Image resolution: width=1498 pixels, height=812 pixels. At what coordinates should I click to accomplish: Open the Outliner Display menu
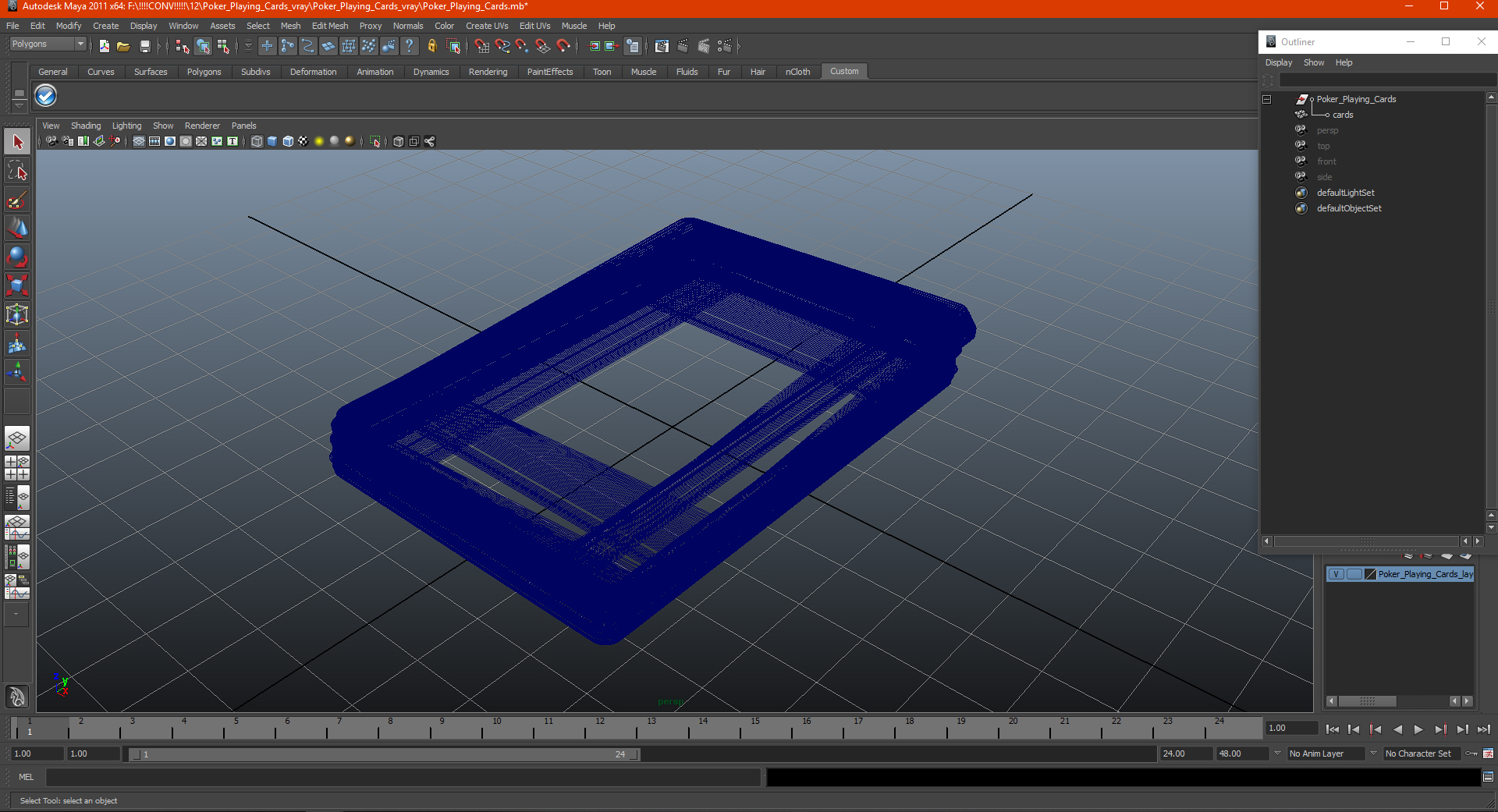pos(1278,62)
